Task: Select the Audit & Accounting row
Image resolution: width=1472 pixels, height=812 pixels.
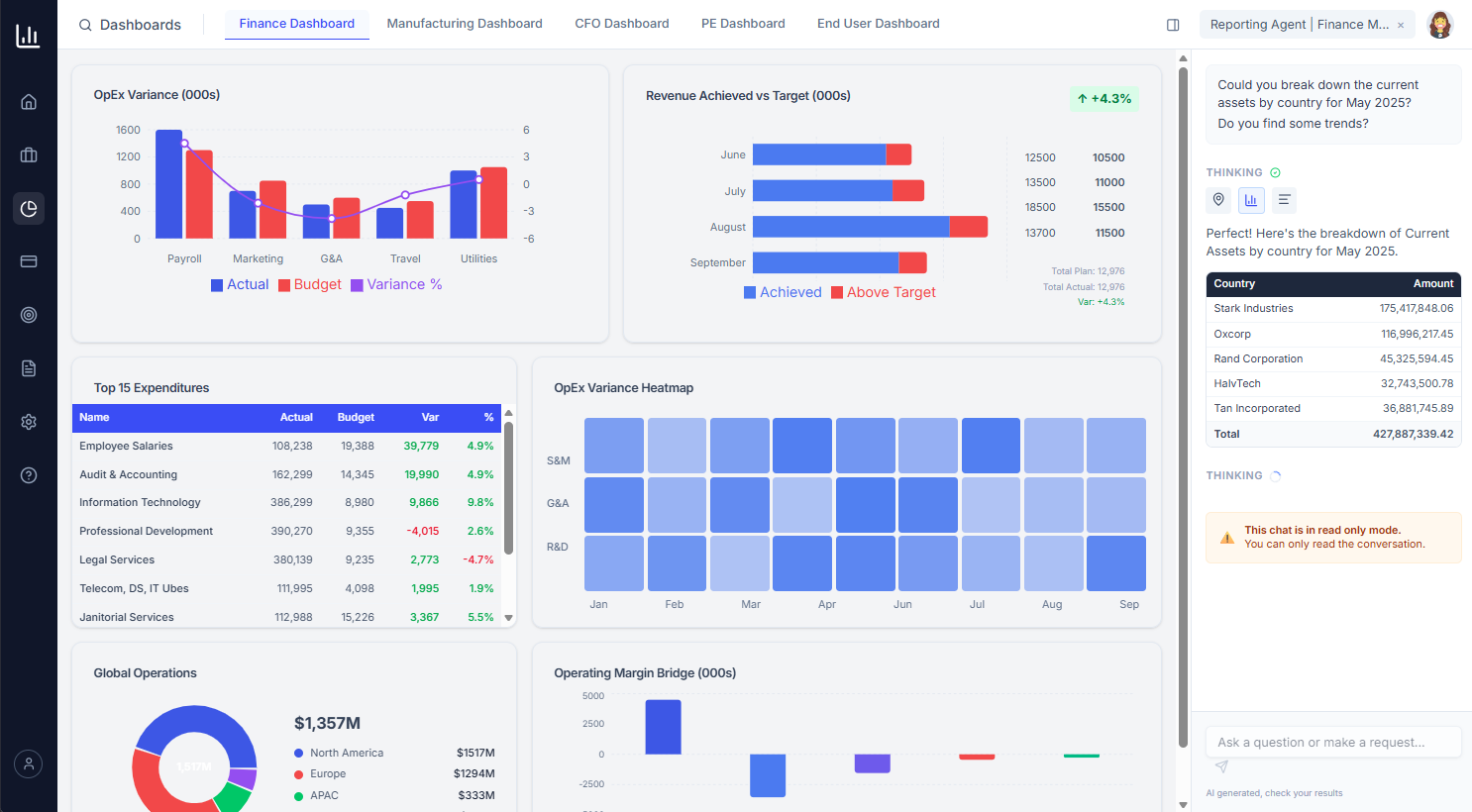Action: click(286, 475)
